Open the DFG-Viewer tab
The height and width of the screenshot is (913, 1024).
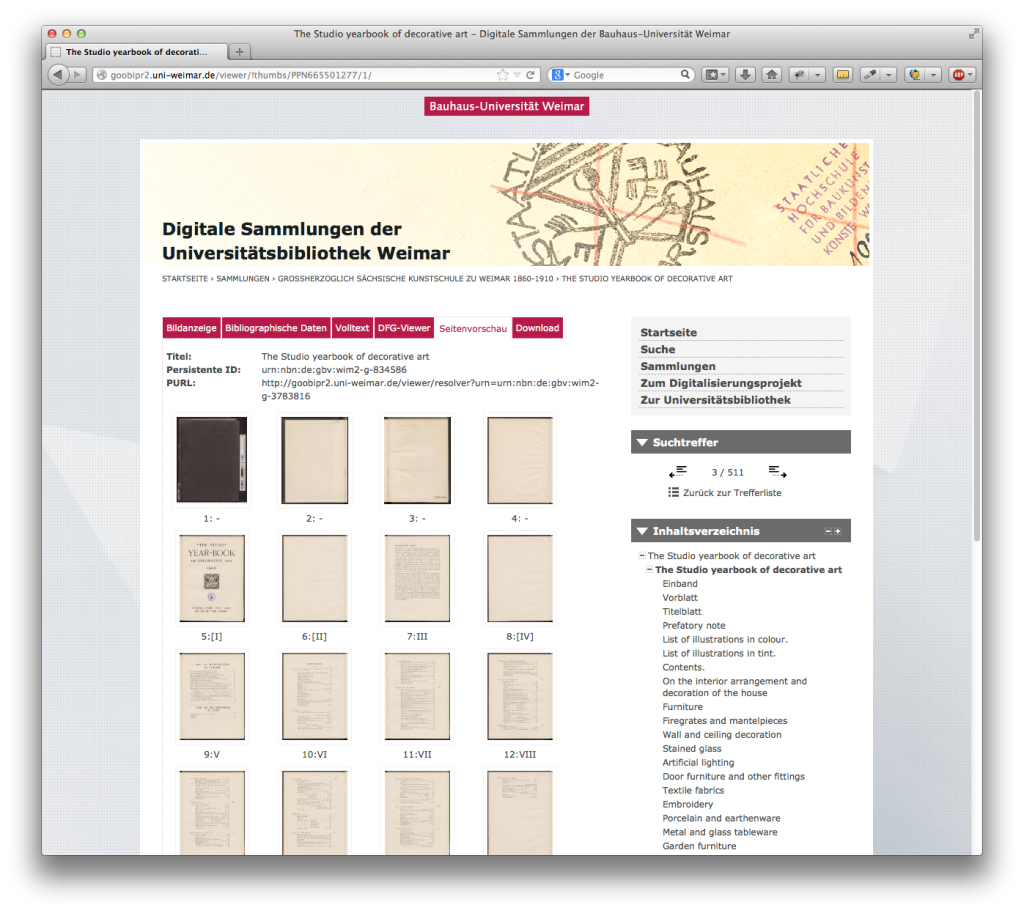404,328
